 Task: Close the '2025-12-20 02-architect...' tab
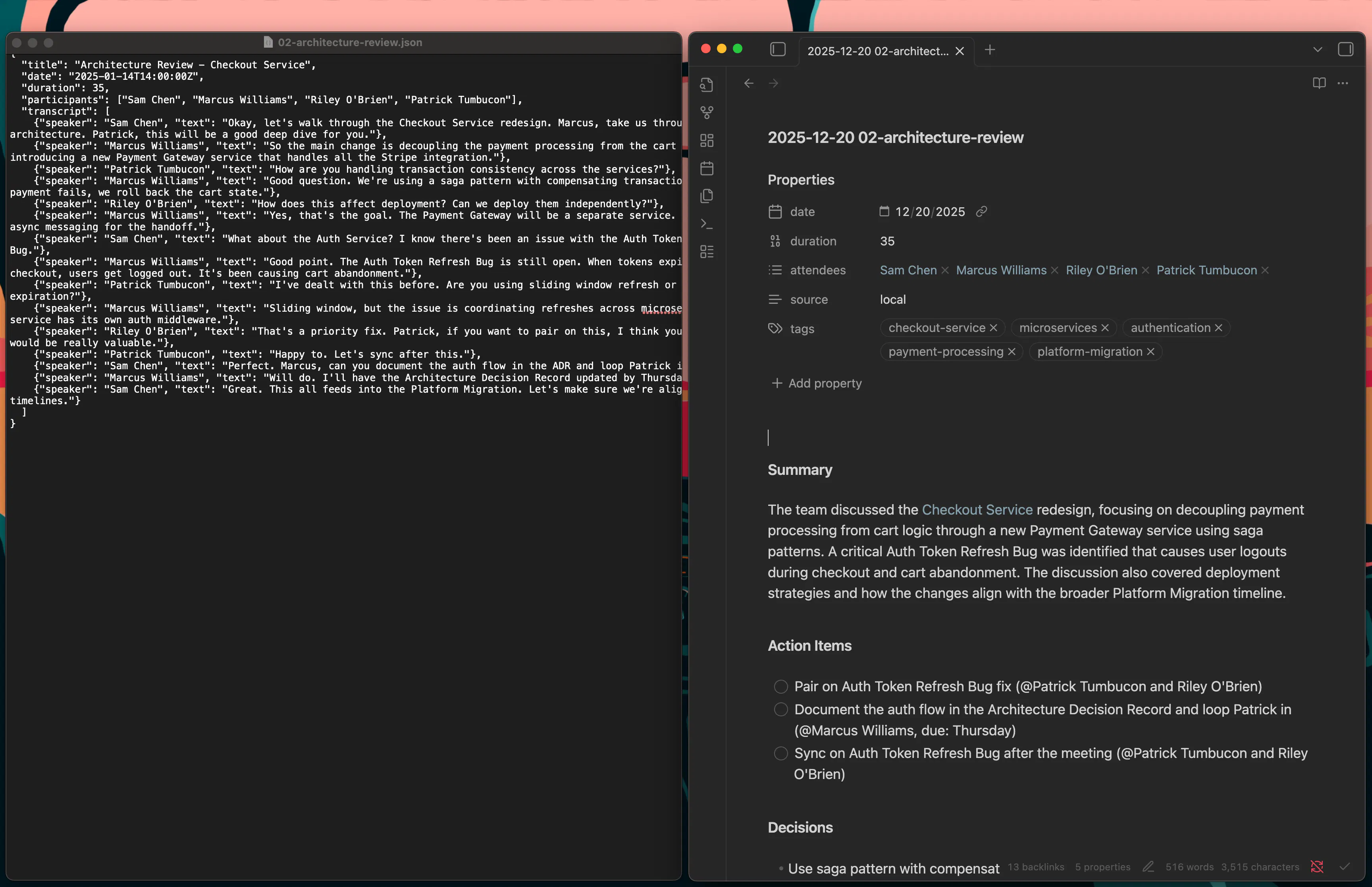pos(960,51)
